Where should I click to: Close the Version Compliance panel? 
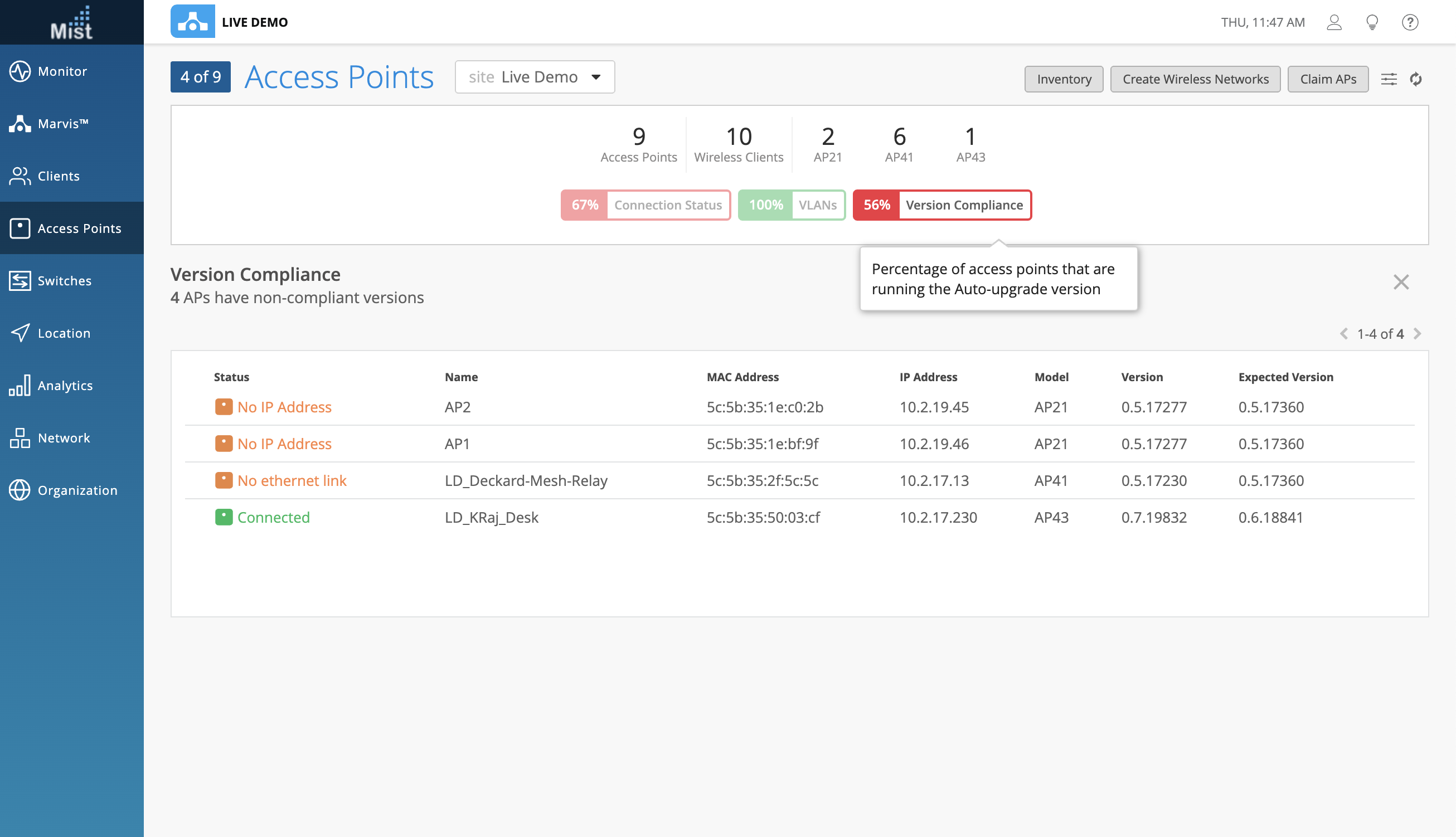point(1401,283)
